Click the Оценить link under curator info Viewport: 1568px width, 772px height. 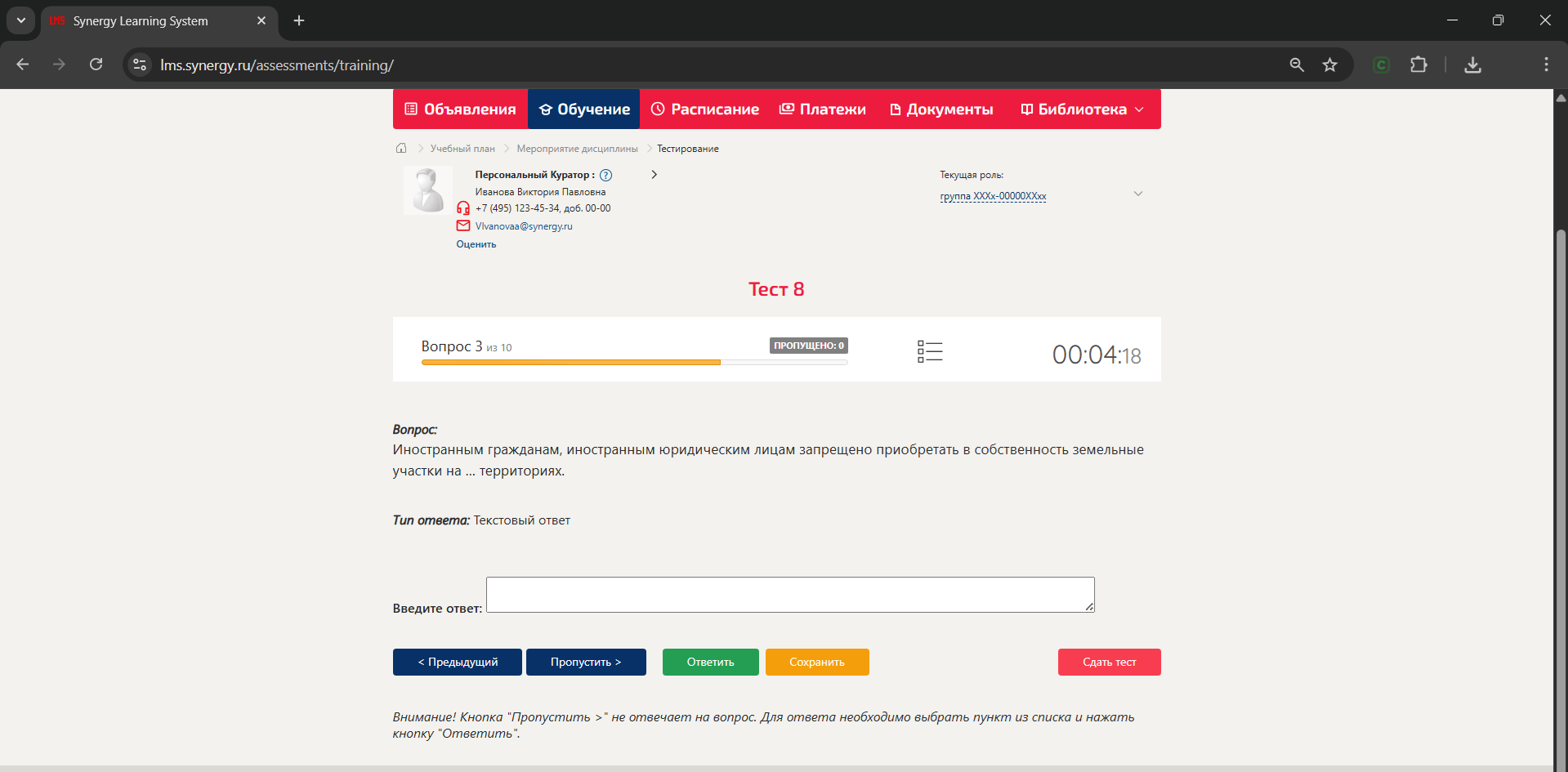[x=476, y=243]
